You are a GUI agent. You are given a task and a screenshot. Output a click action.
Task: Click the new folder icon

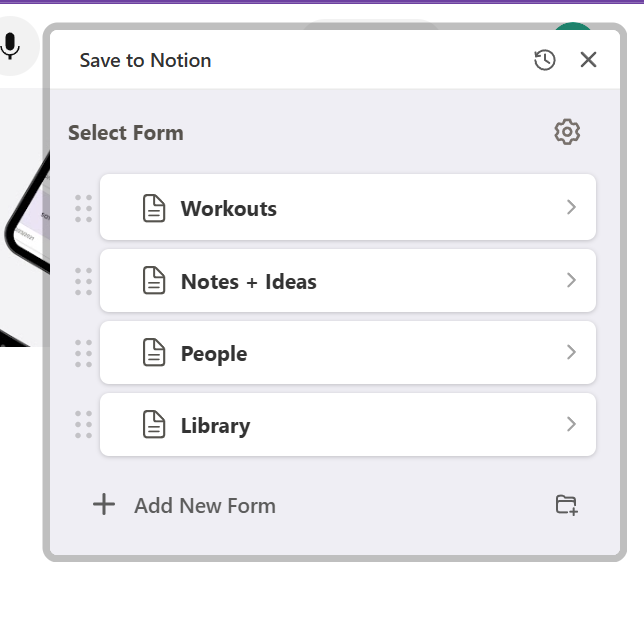pos(567,505)
